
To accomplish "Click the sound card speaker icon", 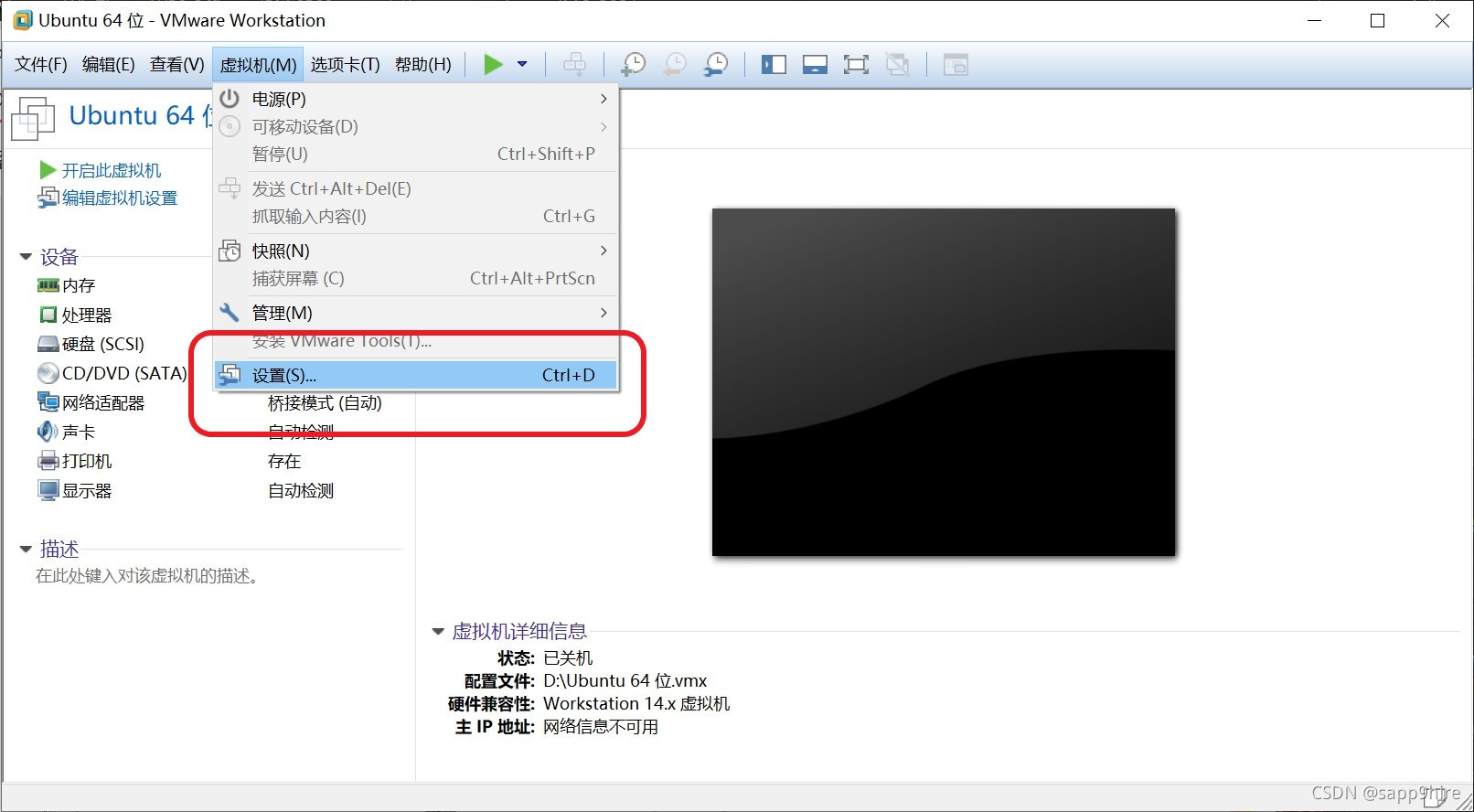I will pyautogui.click(x=48, y=431).
